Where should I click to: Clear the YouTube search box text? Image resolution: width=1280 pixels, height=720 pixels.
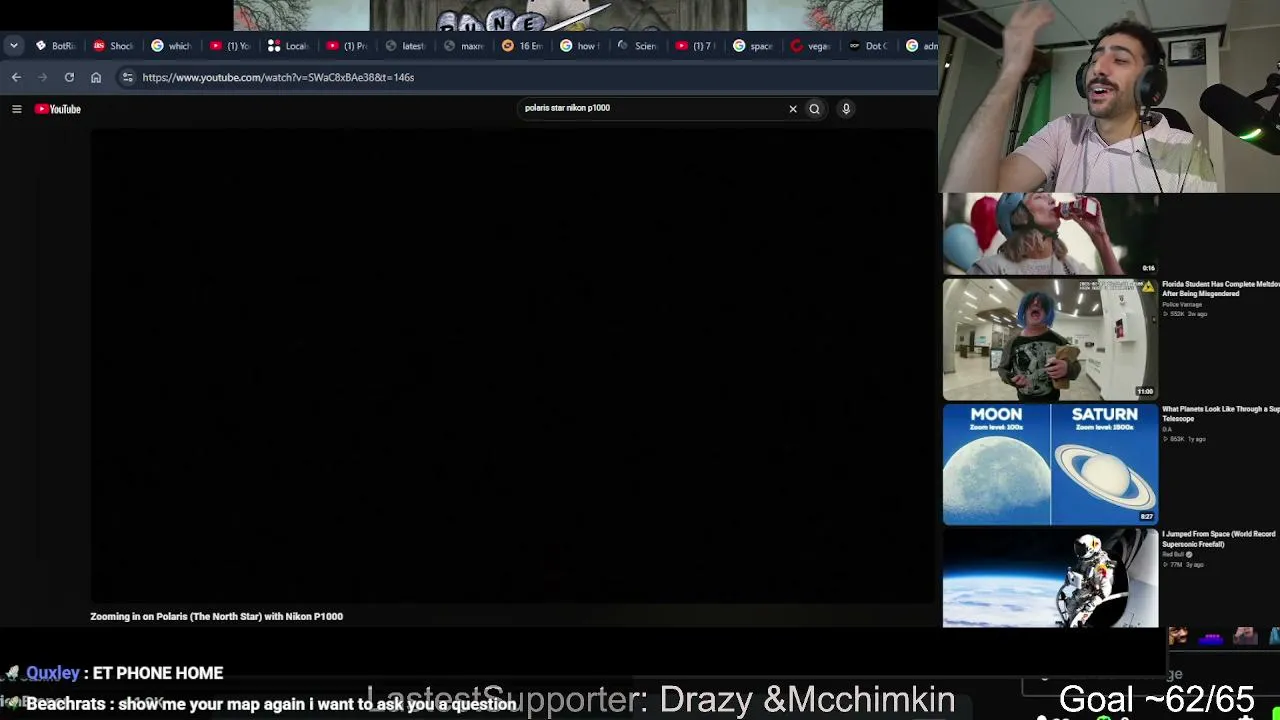pyautogui.click(x=793, y=109)
